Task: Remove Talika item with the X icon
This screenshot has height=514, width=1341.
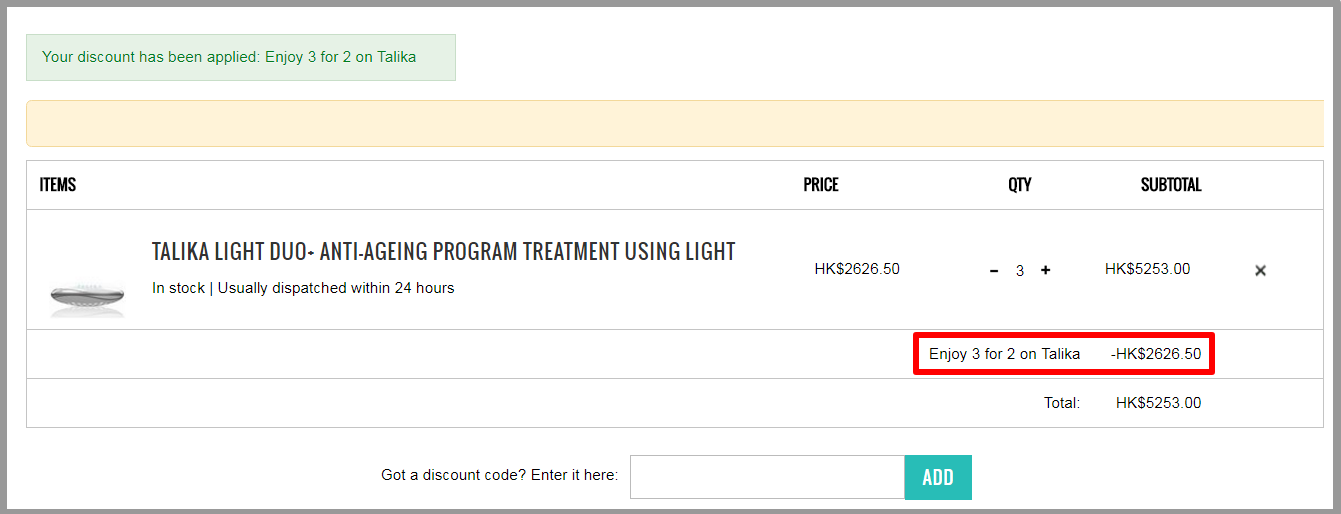Action: (x=1260, y=270)
